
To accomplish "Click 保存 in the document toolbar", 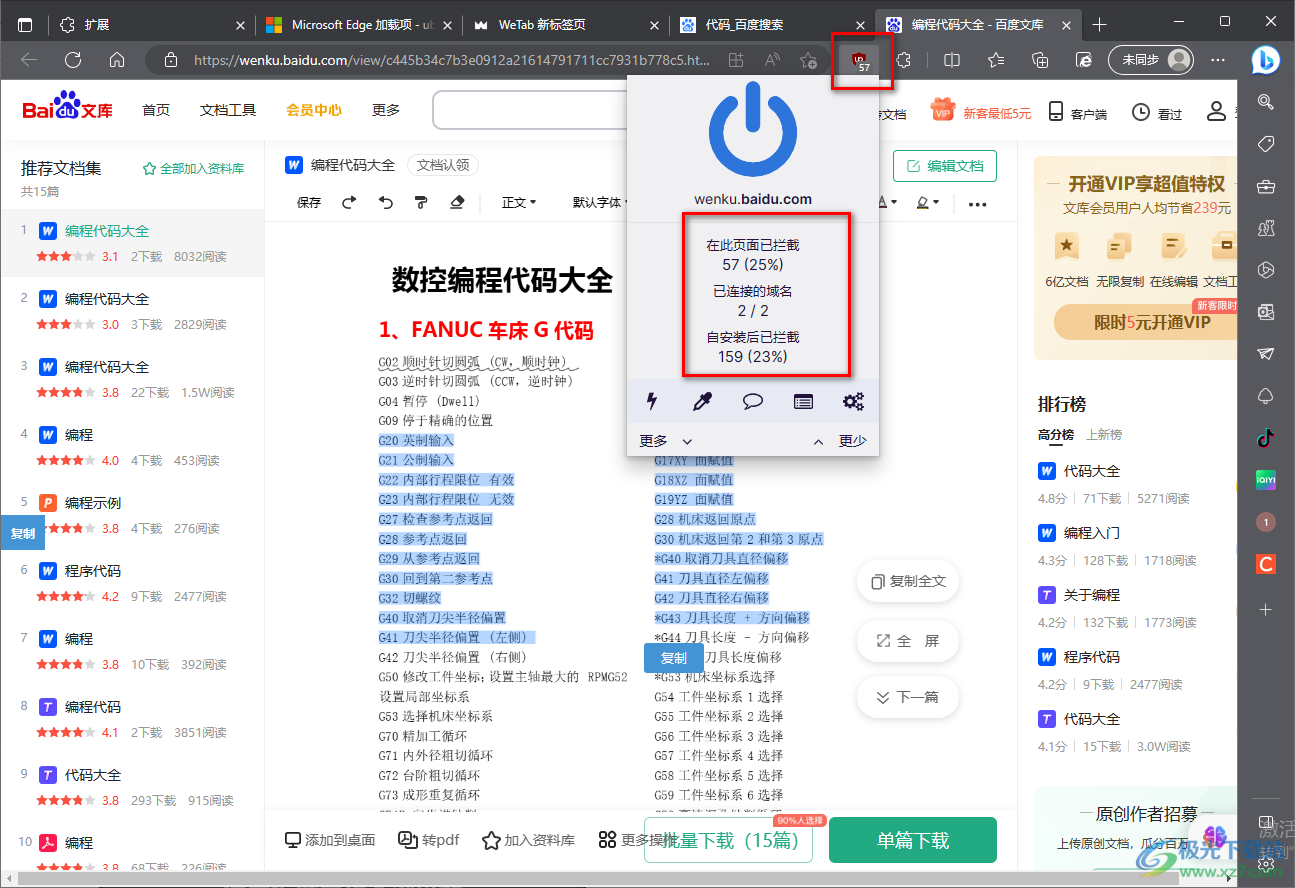I will (309, 203).
